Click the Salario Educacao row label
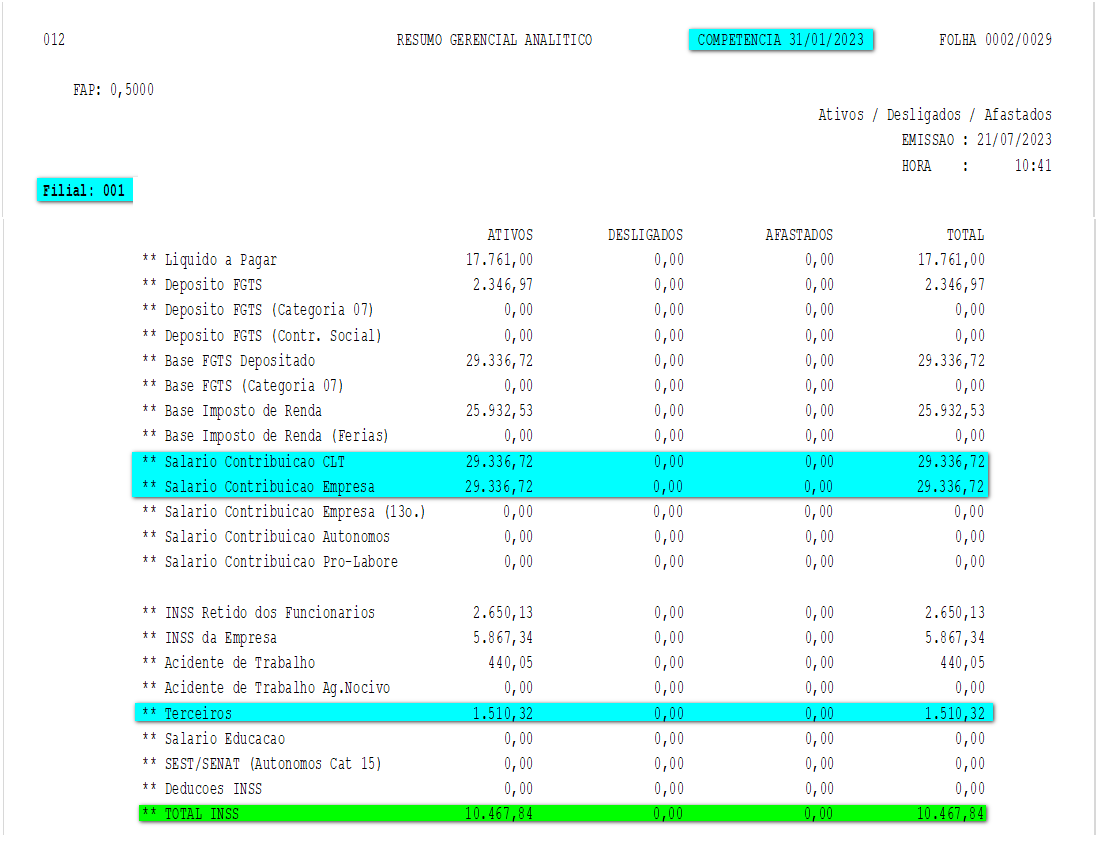The width and height of the screenshot is (1097, 845). click(x=213, y=739)
